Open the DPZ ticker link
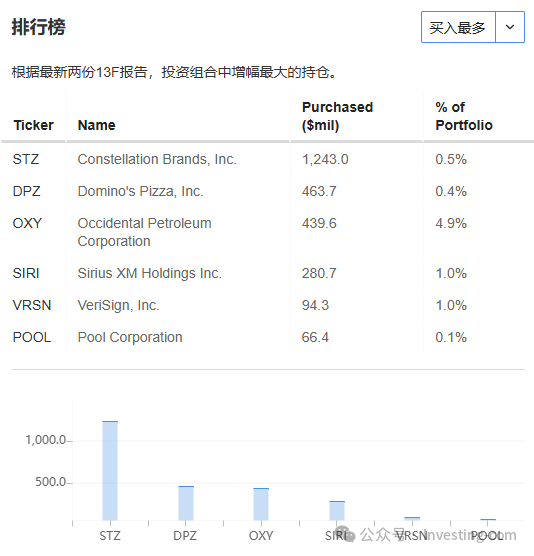 point(27,191)
